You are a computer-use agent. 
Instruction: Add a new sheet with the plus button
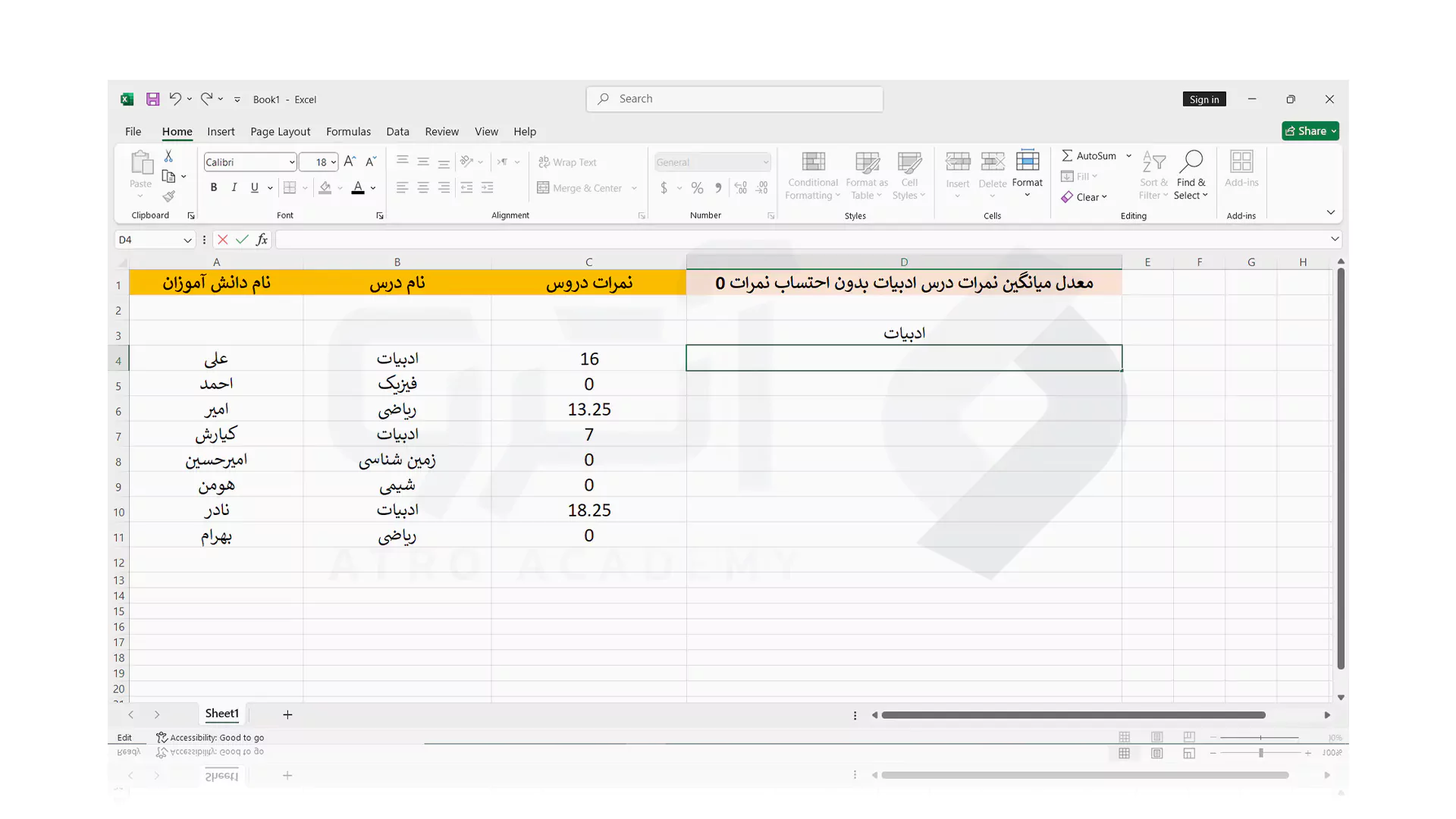pyautogui.click(x=287, y=714)
